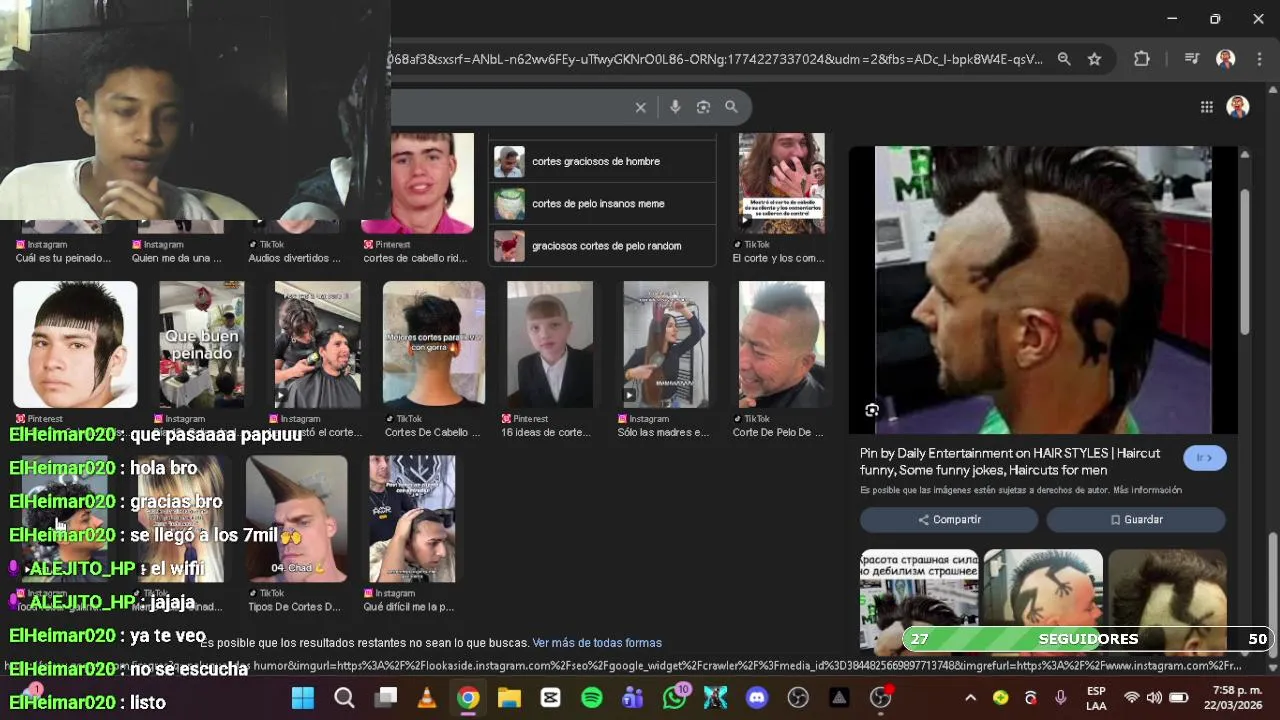The width and height of the screenshot is (1280, 720).
Task: Click the blue 'Ir' visit button
Action: point(1204,458)
